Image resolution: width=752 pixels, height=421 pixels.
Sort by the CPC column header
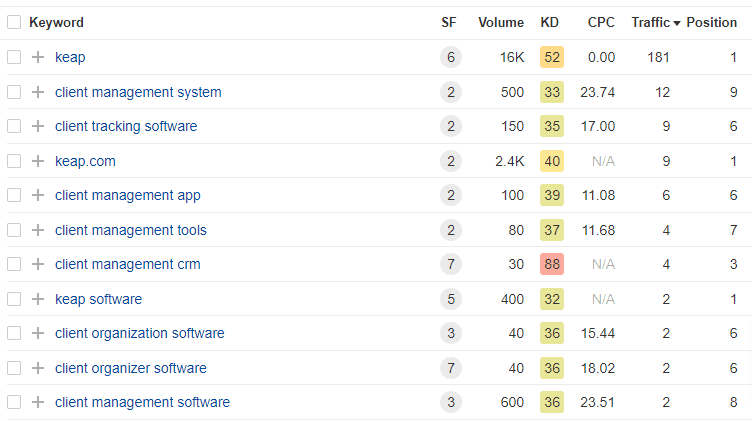601,23
